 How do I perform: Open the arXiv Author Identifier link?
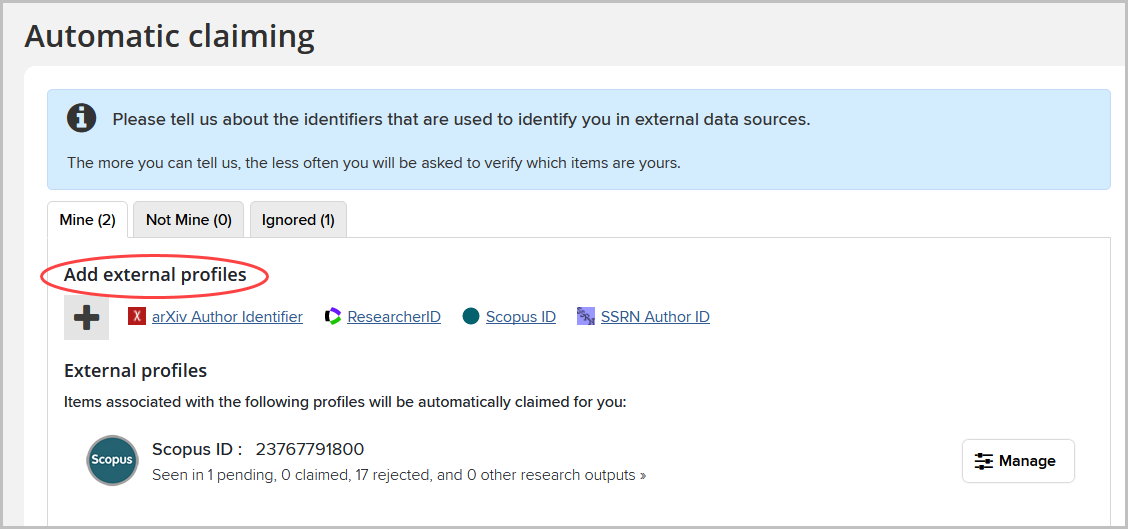227,317
